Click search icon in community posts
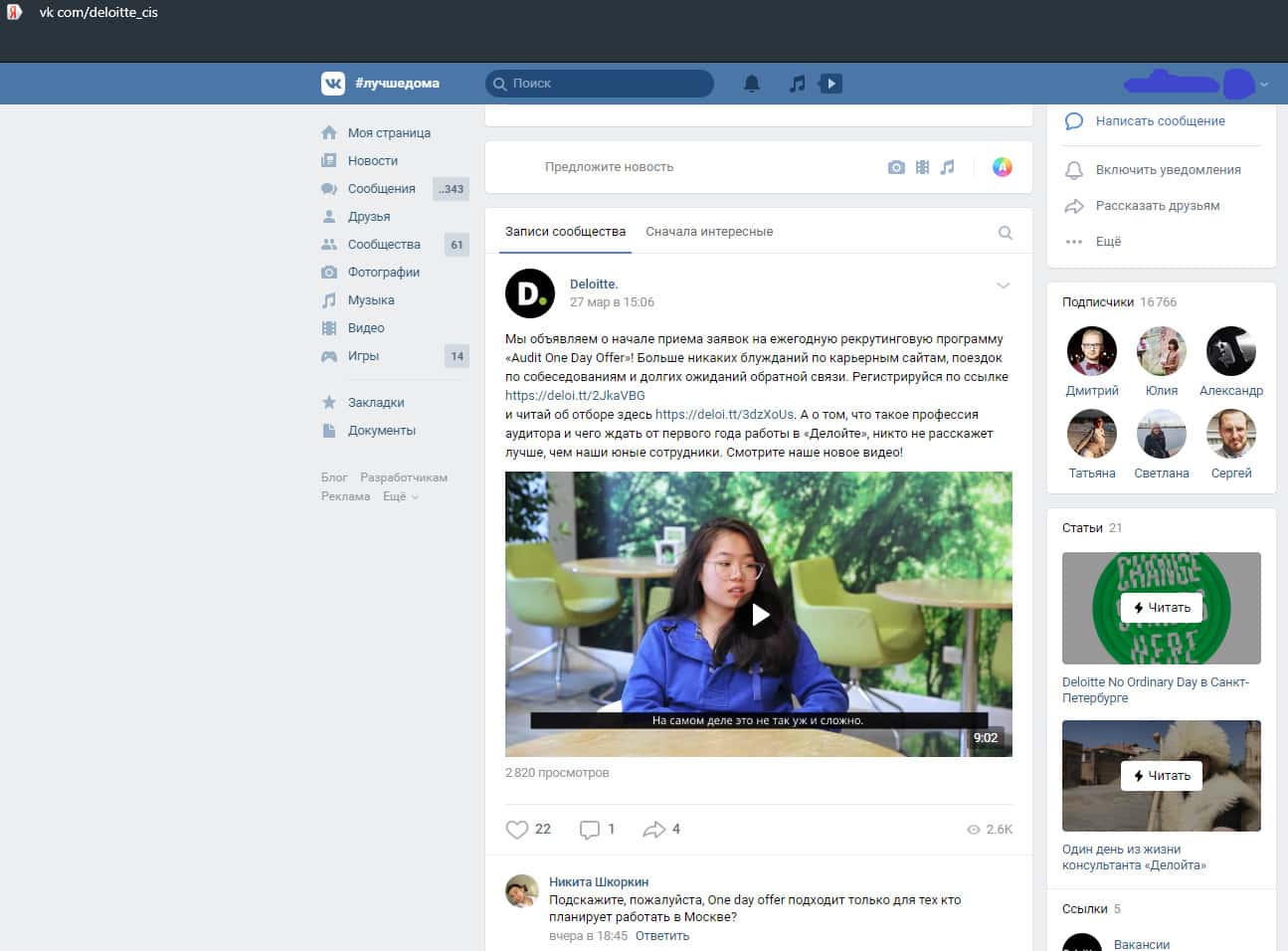Image resolution: width=1288 pixels, height=951 pixels. coord(1005,233)
